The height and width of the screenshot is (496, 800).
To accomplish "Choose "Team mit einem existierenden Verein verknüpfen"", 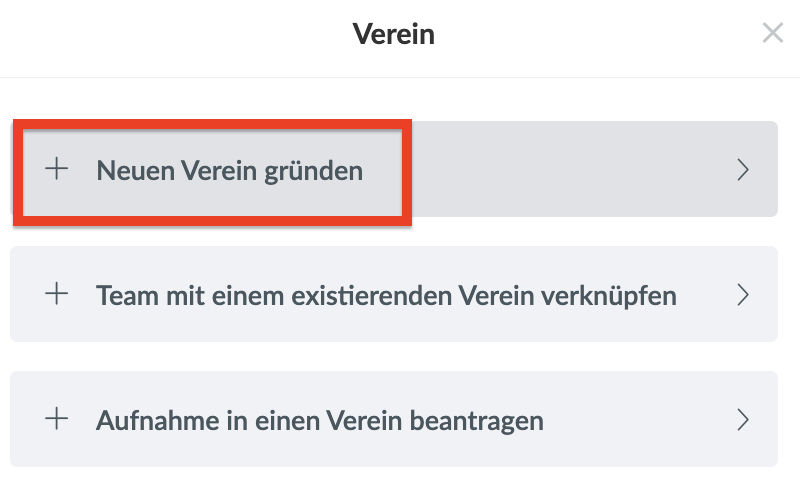I will click(x=386, y=296).
